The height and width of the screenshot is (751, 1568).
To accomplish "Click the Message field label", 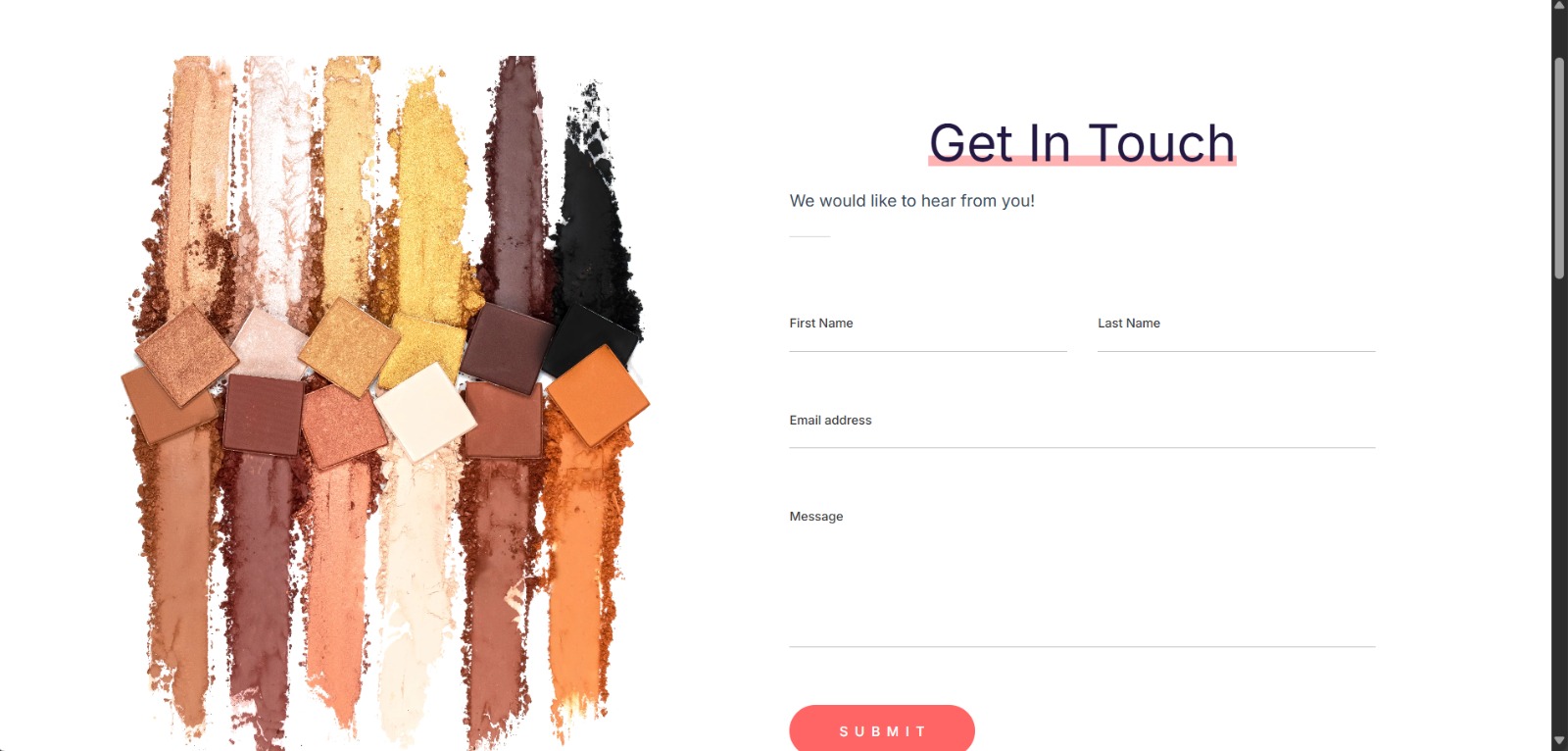I will pyautogui.click(x=816, y=517).
